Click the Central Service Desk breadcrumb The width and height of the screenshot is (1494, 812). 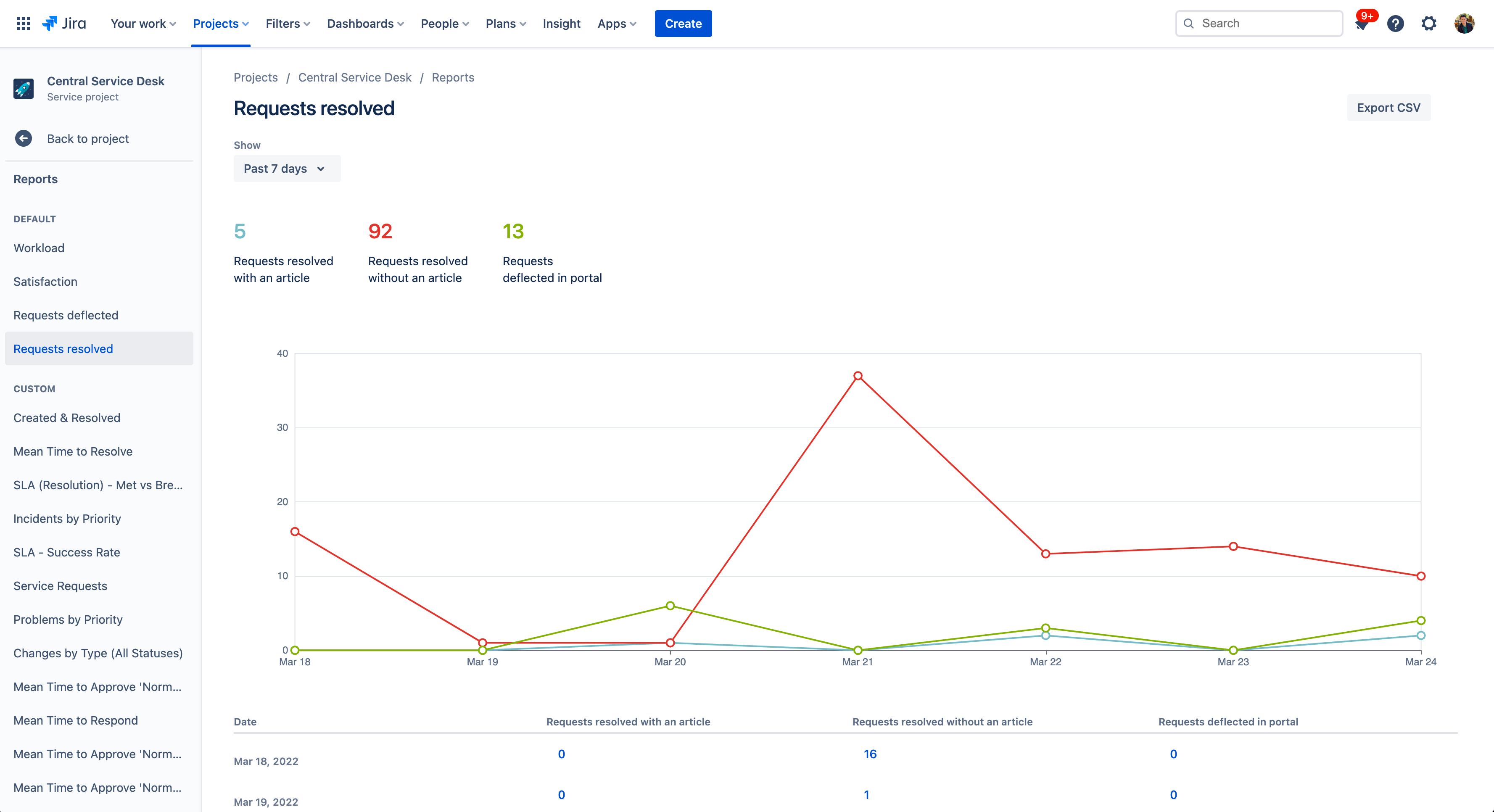[x=355, y=77]
